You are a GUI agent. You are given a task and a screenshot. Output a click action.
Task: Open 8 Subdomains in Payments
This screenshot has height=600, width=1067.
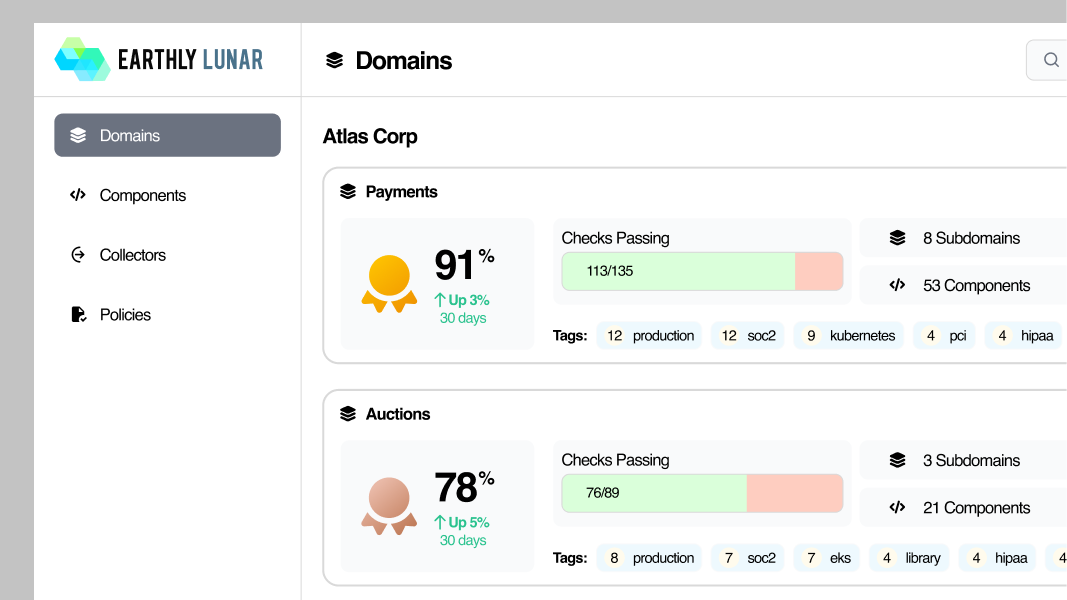(971, 238)
